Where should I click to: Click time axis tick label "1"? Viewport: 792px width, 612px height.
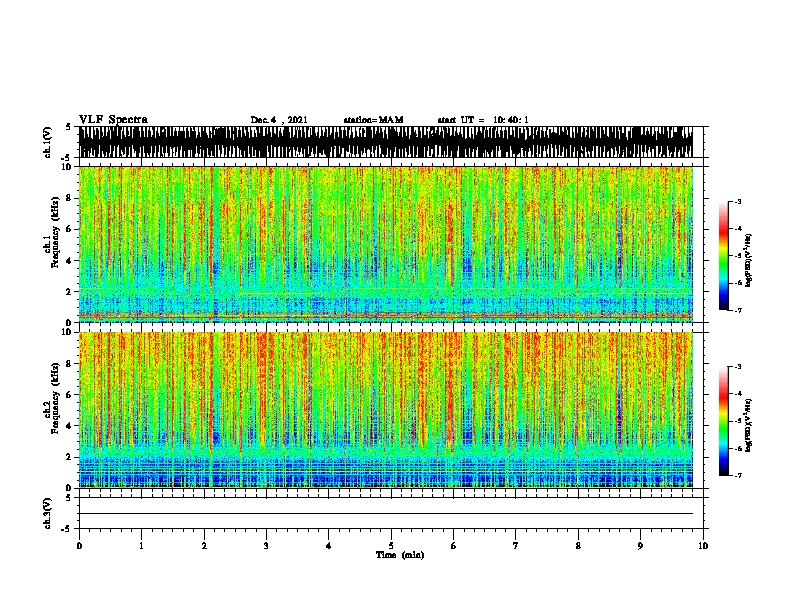coord(141,546)
